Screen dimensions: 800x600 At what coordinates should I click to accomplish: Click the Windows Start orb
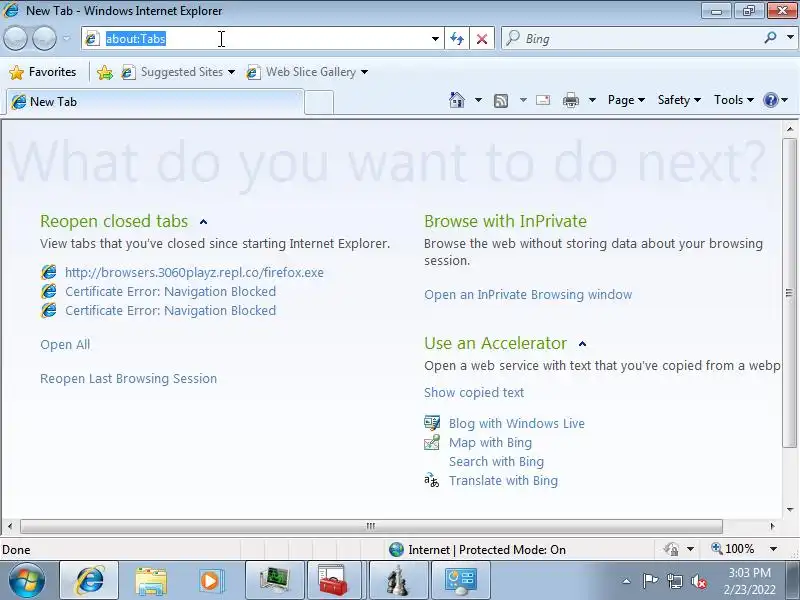(26, 581)
